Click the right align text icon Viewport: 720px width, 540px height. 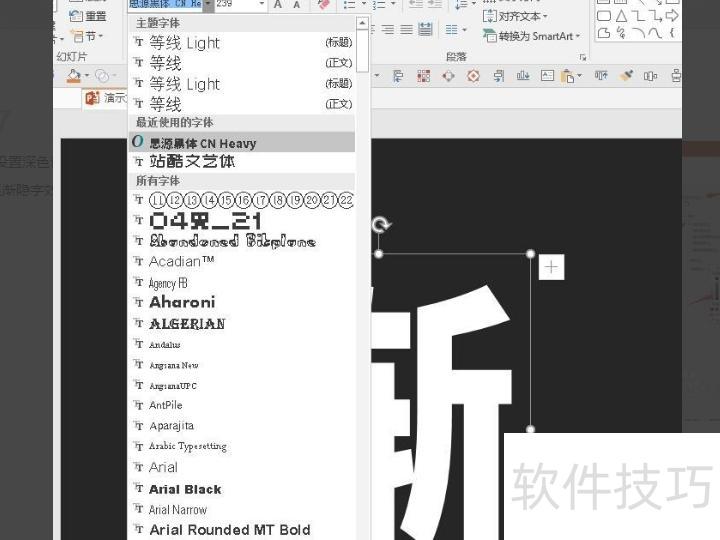388,30
